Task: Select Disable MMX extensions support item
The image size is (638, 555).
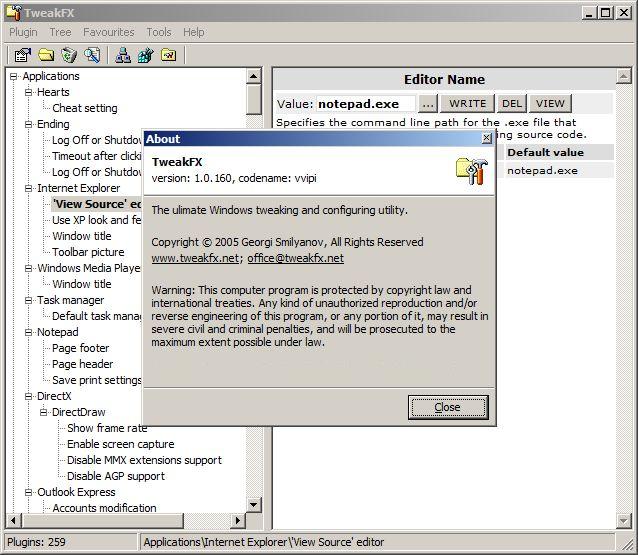Action: 144,460
